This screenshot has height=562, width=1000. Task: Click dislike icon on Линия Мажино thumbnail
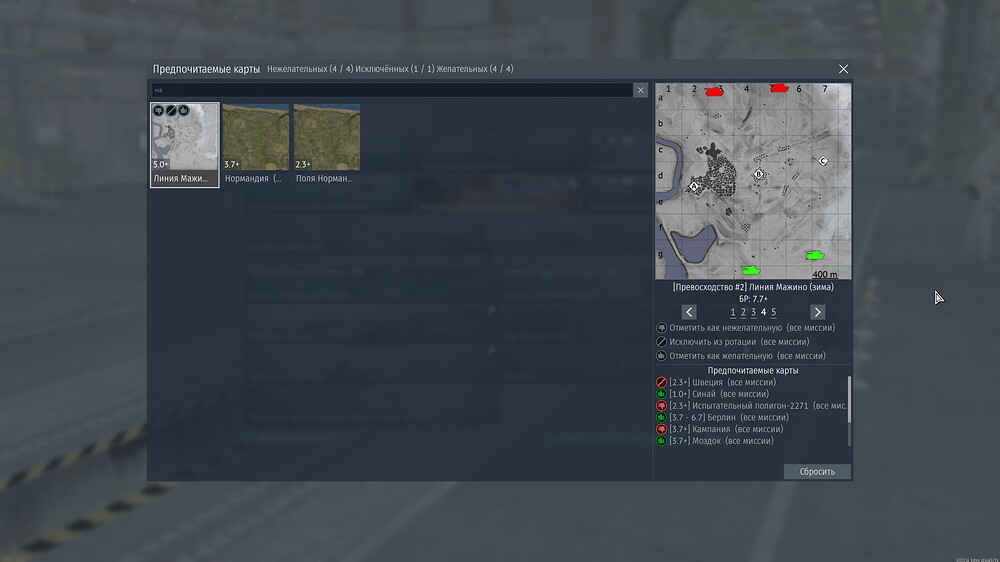point(158,110)
